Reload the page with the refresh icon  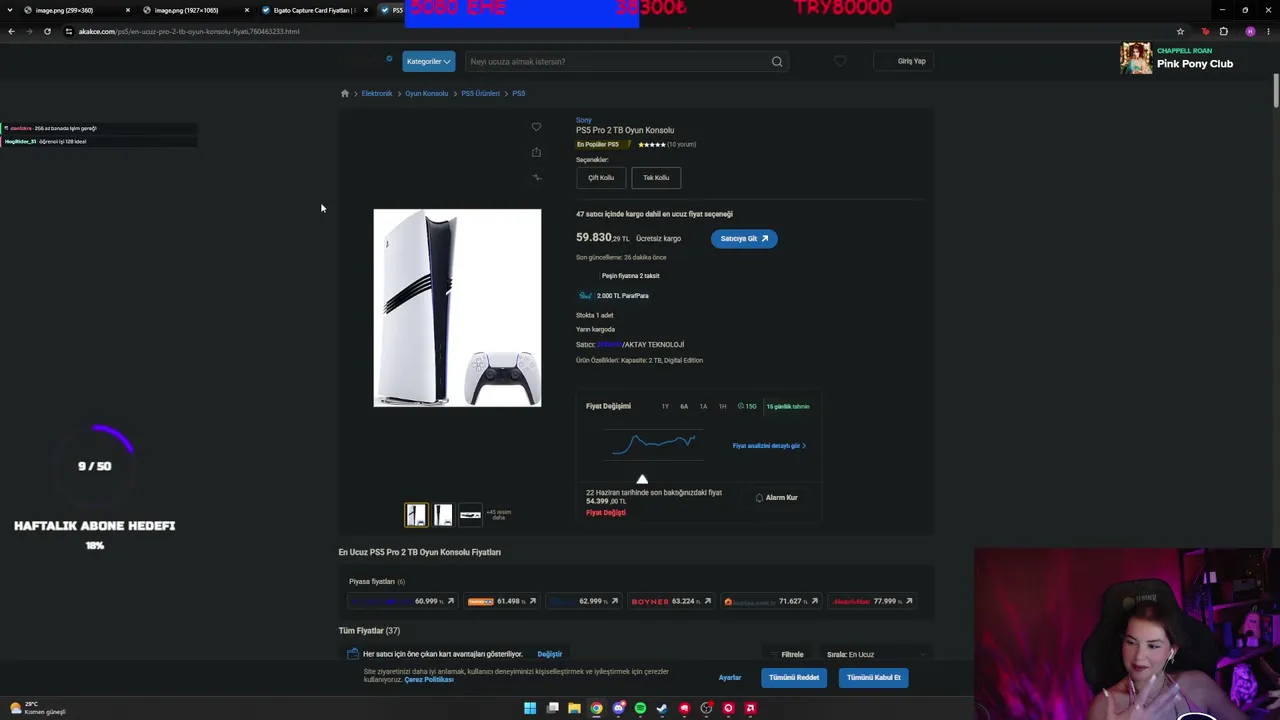pyautogui.click(x=47, y=31)
